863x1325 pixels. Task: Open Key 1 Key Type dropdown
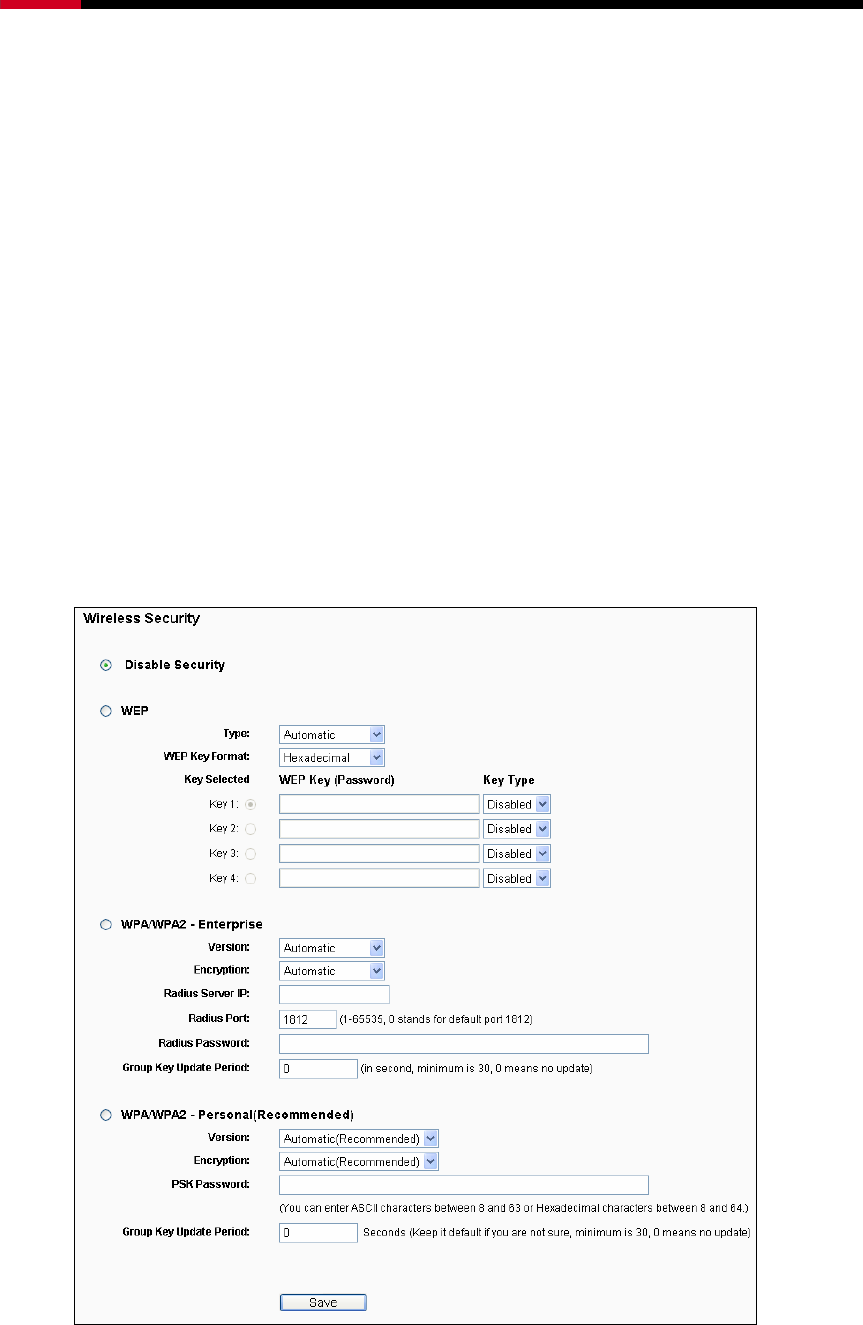[x=517, y=804]
